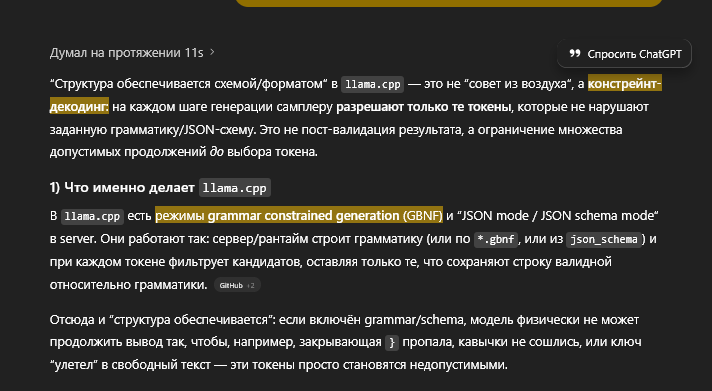Click the 'llama.cpp' code chip in first paragraph
712x391 pixels.
pyautogui.click(x=372, y=84)
